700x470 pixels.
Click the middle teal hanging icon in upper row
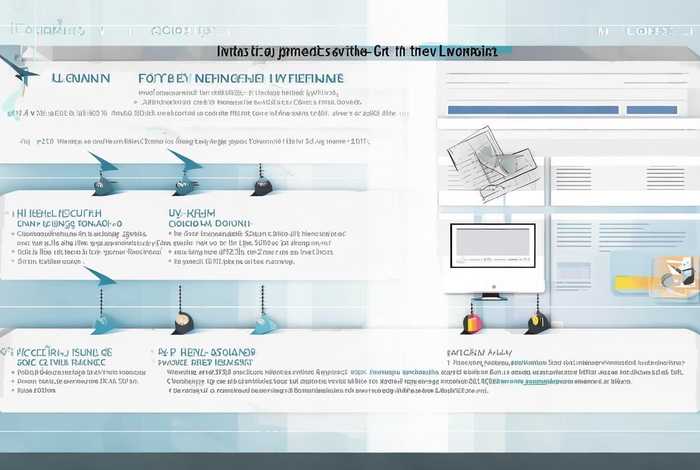tap(184, 184)
